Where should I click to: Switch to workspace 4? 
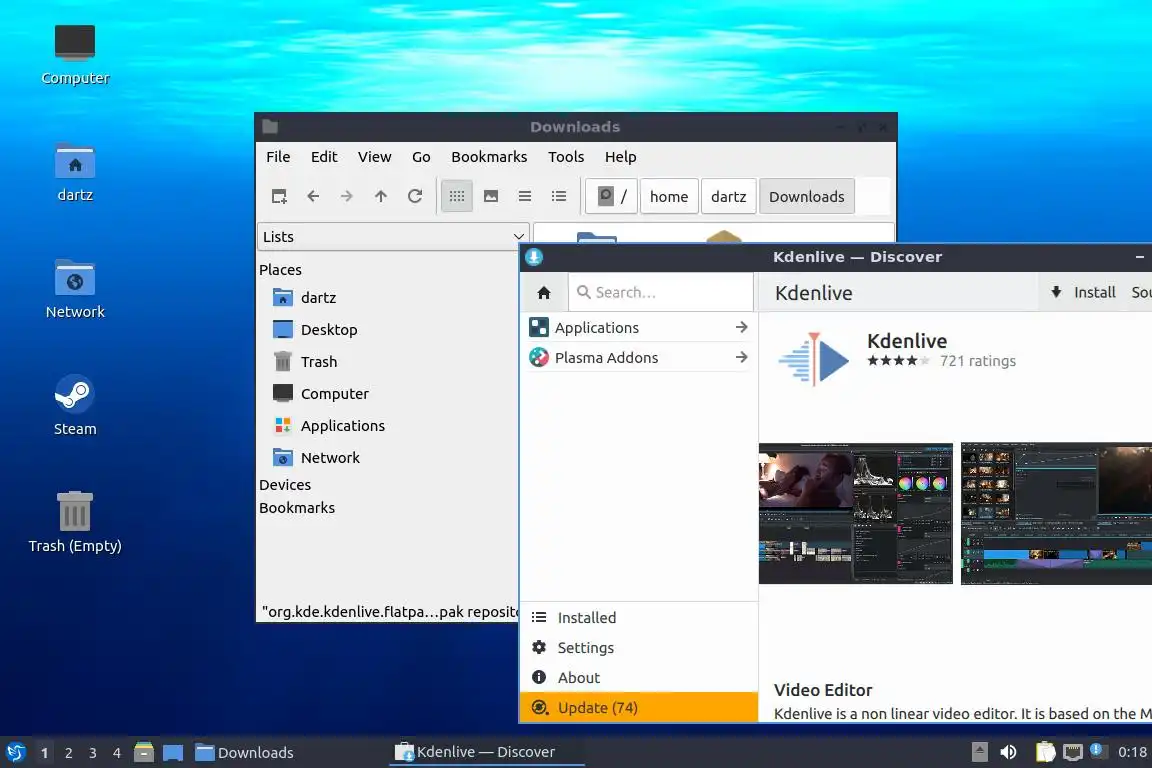click(x=117, y=753)
